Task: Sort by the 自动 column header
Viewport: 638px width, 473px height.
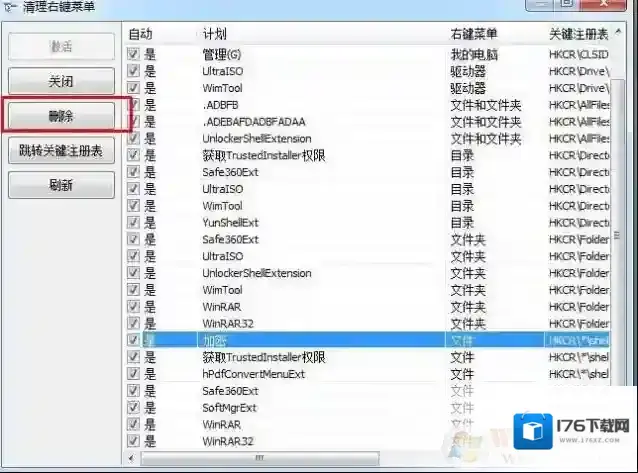Action: [141, 34]
